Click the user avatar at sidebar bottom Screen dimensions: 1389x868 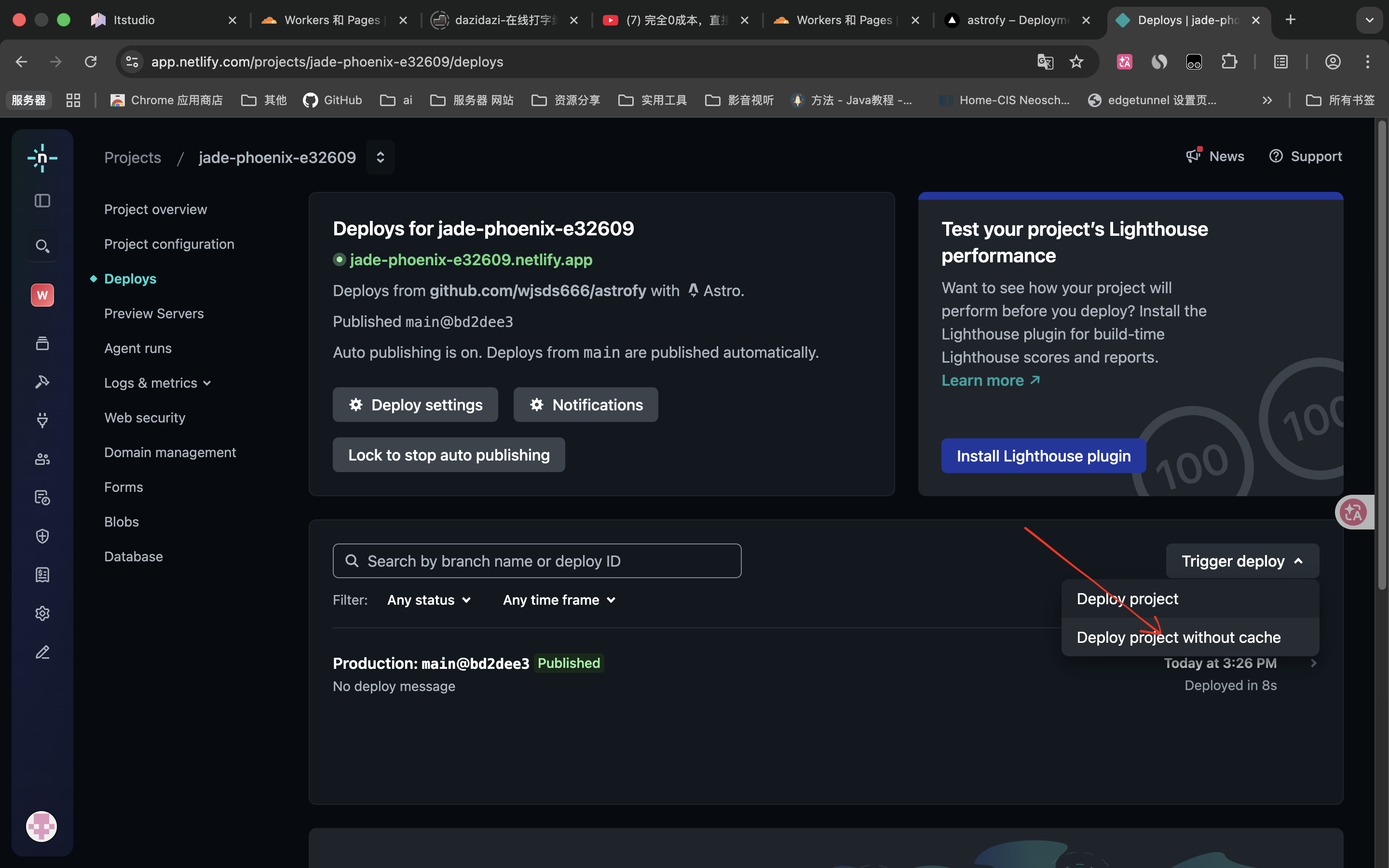[x=41, y=826]
